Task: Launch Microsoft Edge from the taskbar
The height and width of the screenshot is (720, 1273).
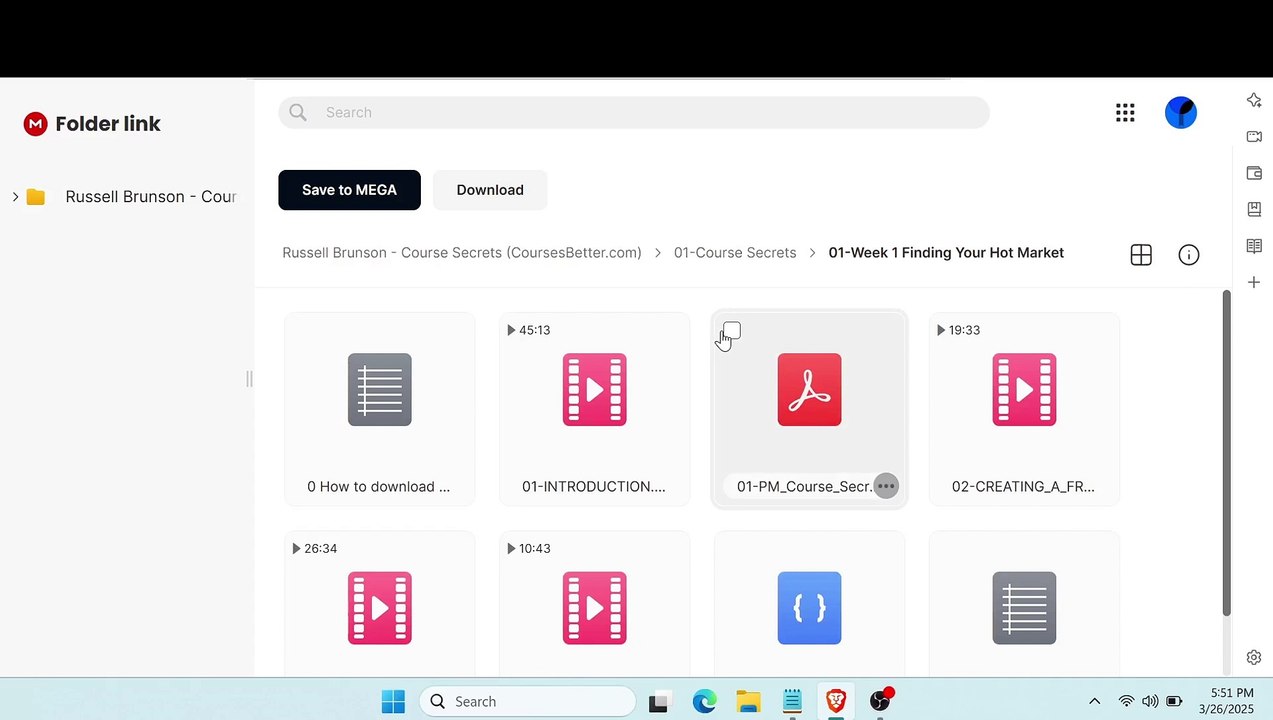Action: [704, 702]
